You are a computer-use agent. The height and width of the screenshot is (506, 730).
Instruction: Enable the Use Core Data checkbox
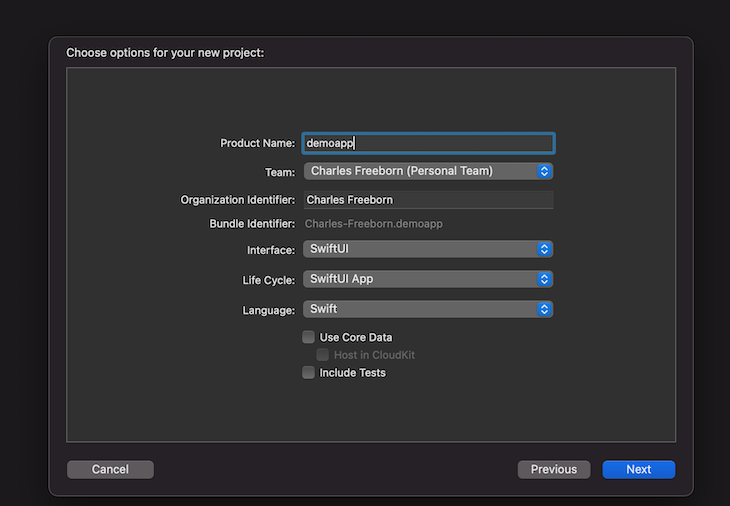(x=308, y=337)
